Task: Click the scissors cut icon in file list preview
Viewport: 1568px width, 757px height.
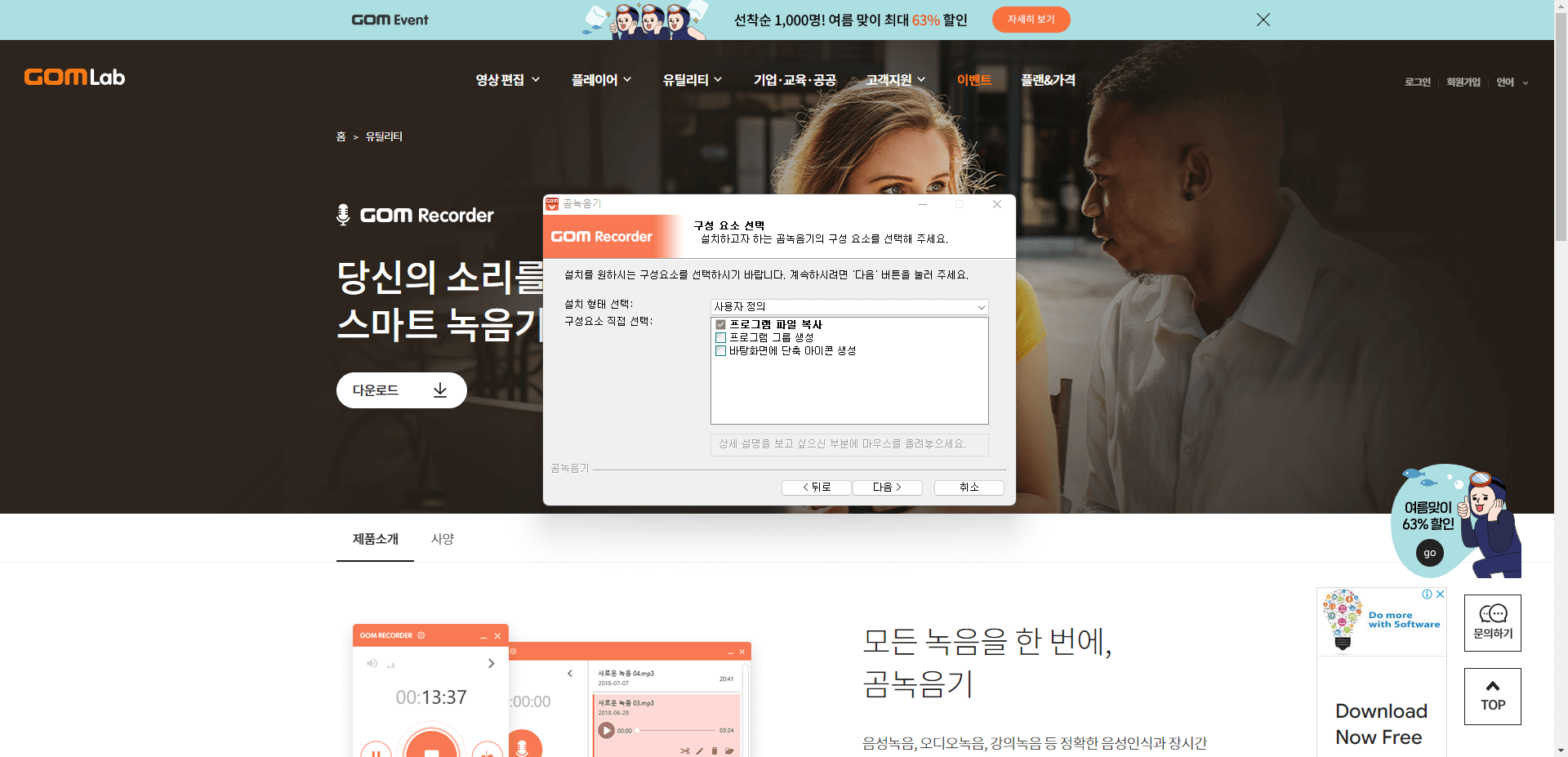Action: pos(685,750)
